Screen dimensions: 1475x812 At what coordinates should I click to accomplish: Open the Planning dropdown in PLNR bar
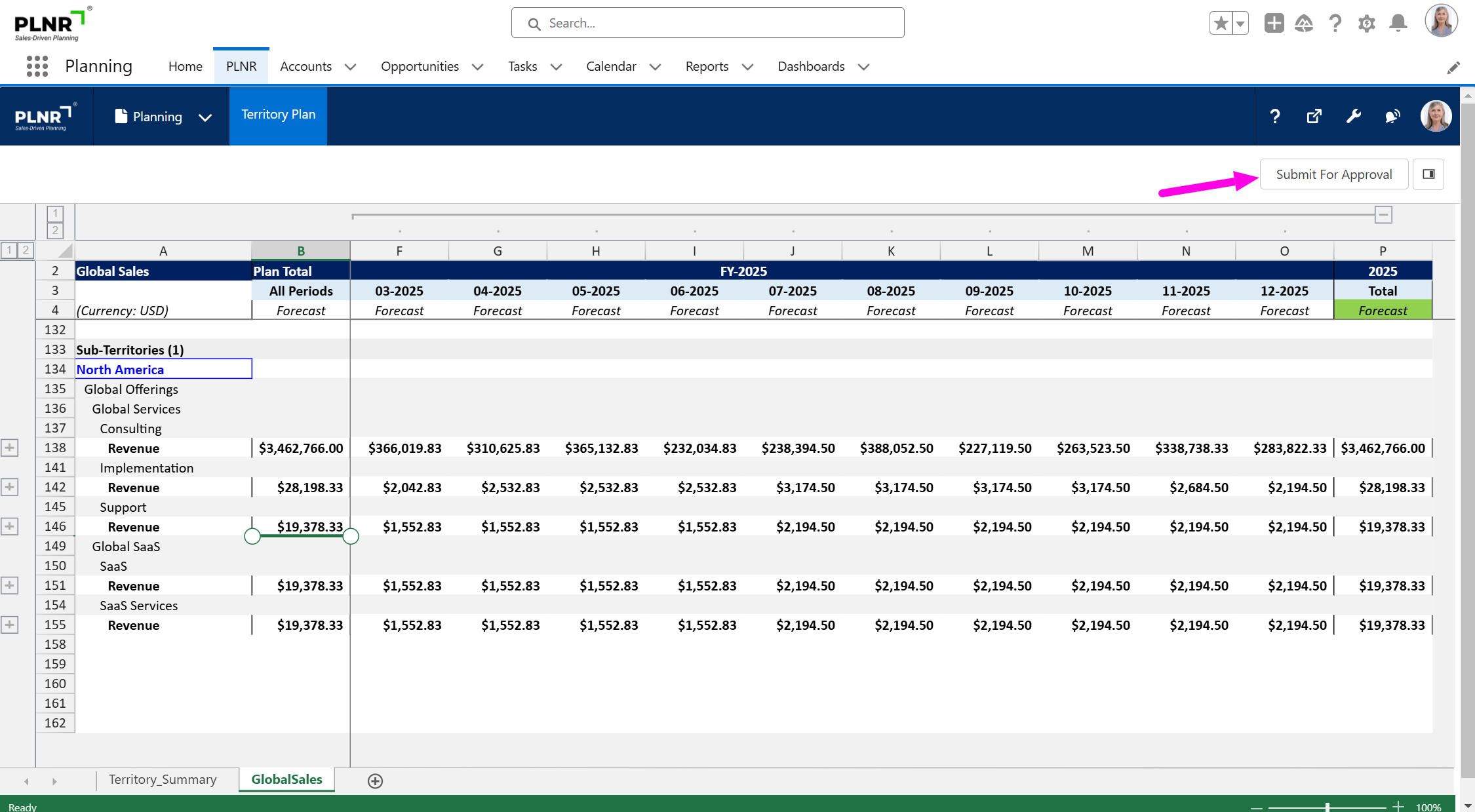pyautogui.click(x=205, y=117)
